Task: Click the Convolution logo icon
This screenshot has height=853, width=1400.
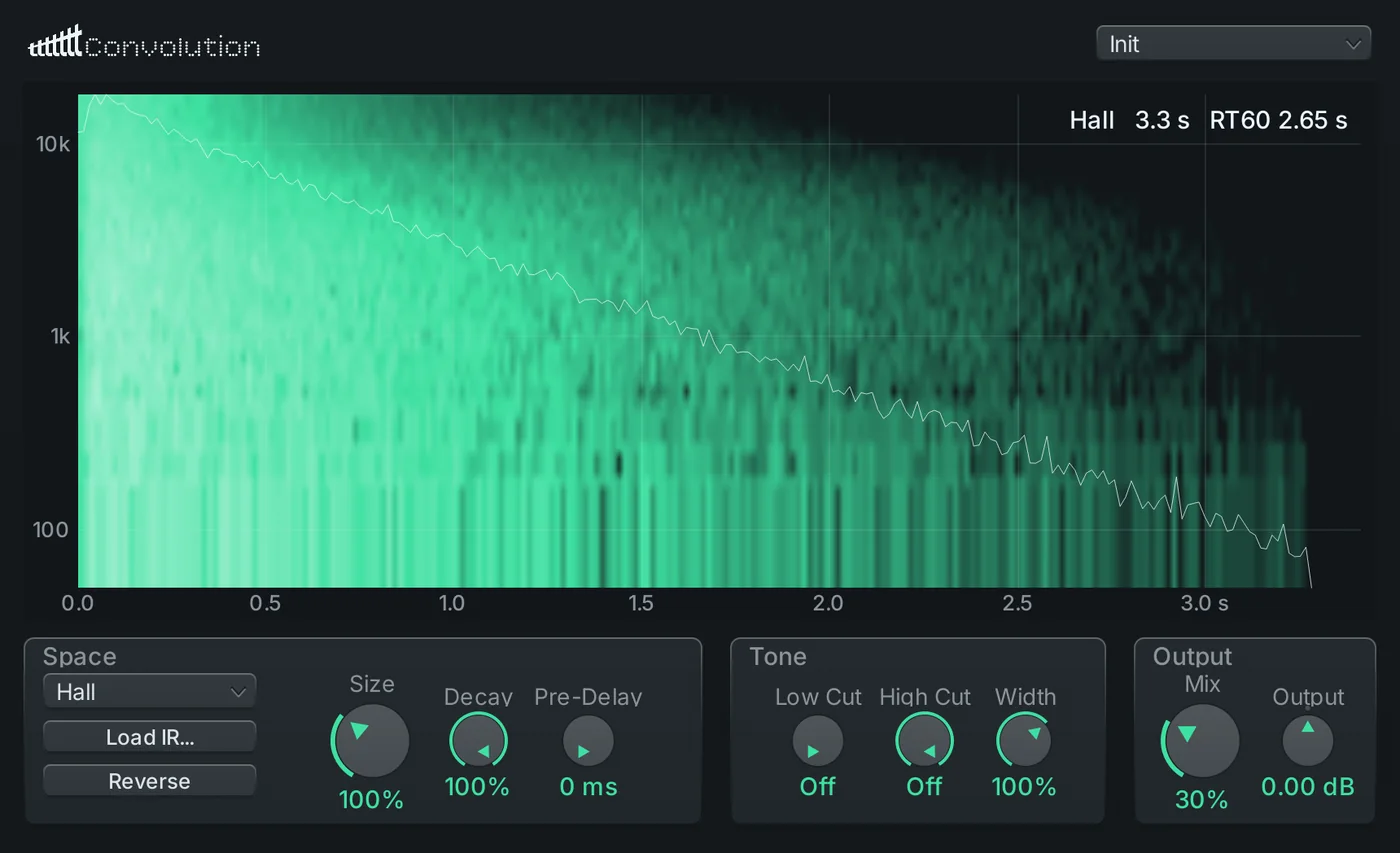Action: (x=55, y=42)
